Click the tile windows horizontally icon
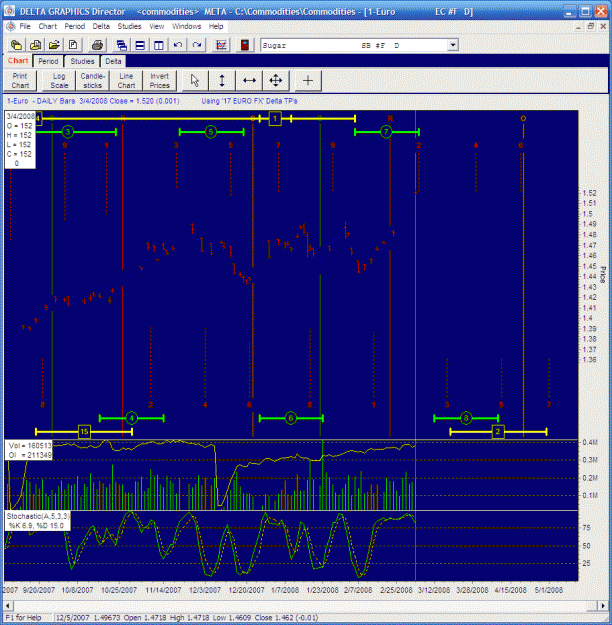The height and width of the screenshot is (625, 612). [x=140, y=45]
